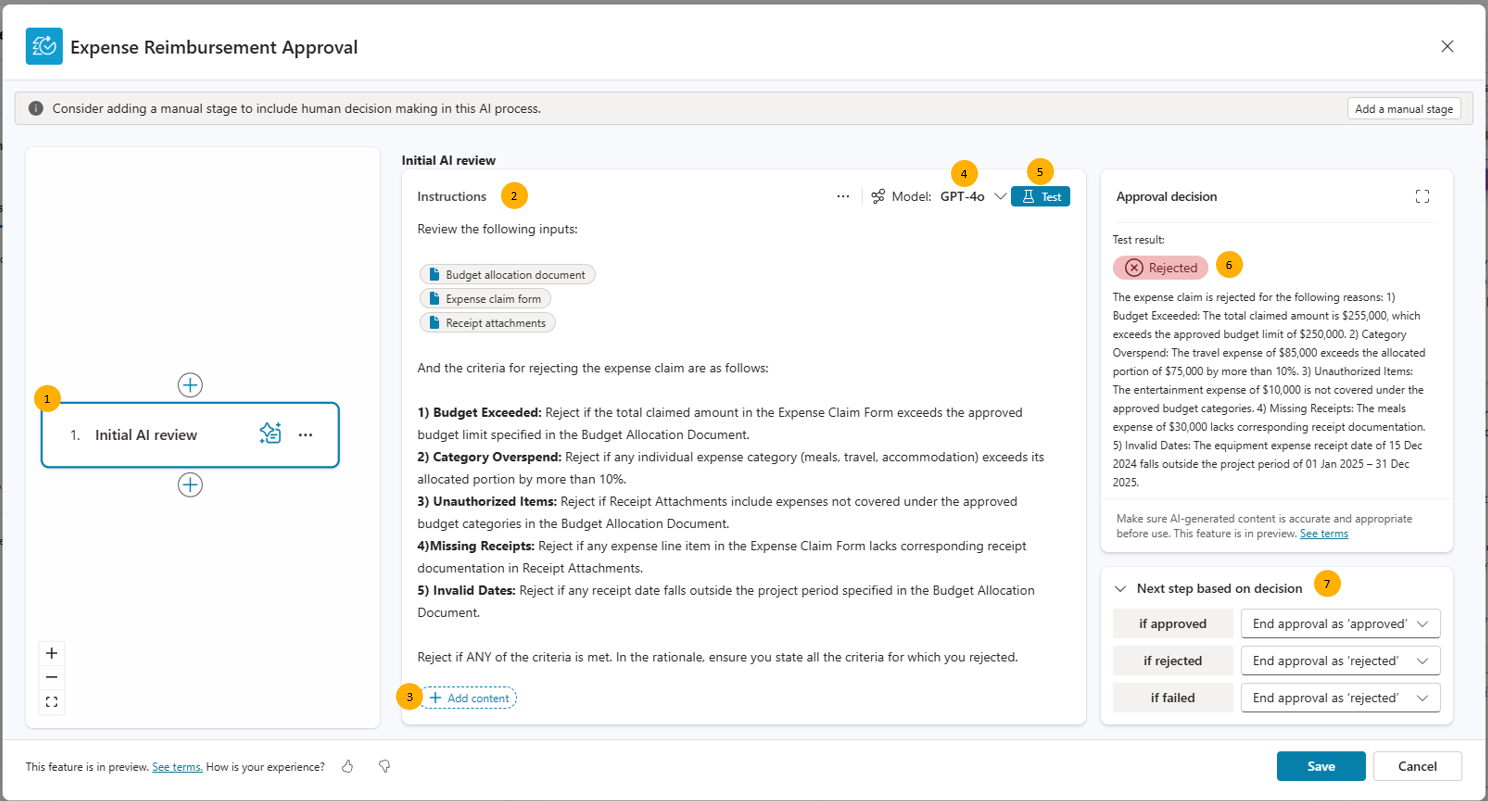Open the GPT-4o model dropdown
1488x801 pixels.
click(x=1000, y=196)
